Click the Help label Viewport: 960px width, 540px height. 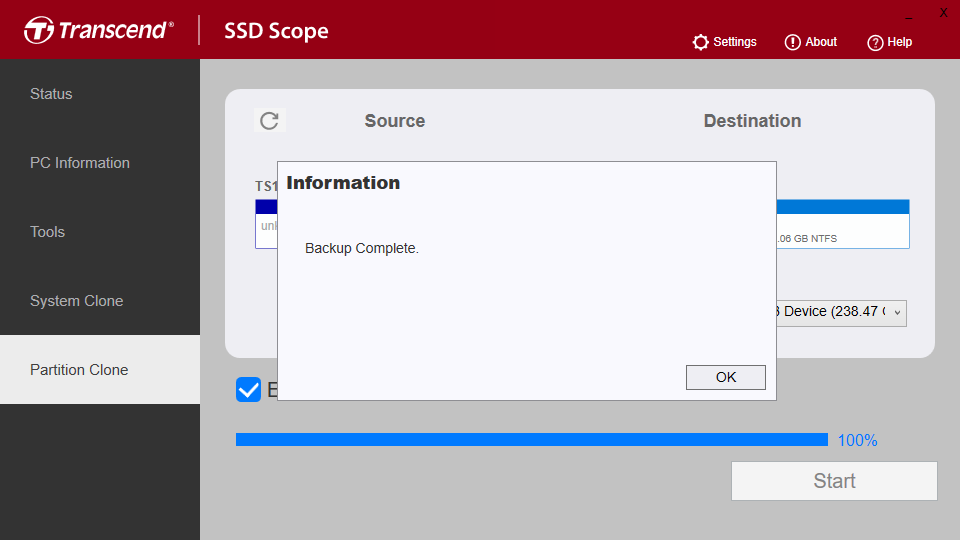tap(899, 42)
